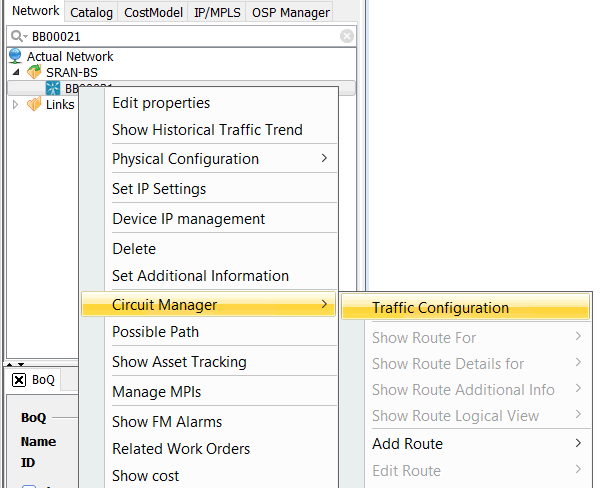Click inside the network search input field
The height and width of the screenshot is (488, 612).
180,36
